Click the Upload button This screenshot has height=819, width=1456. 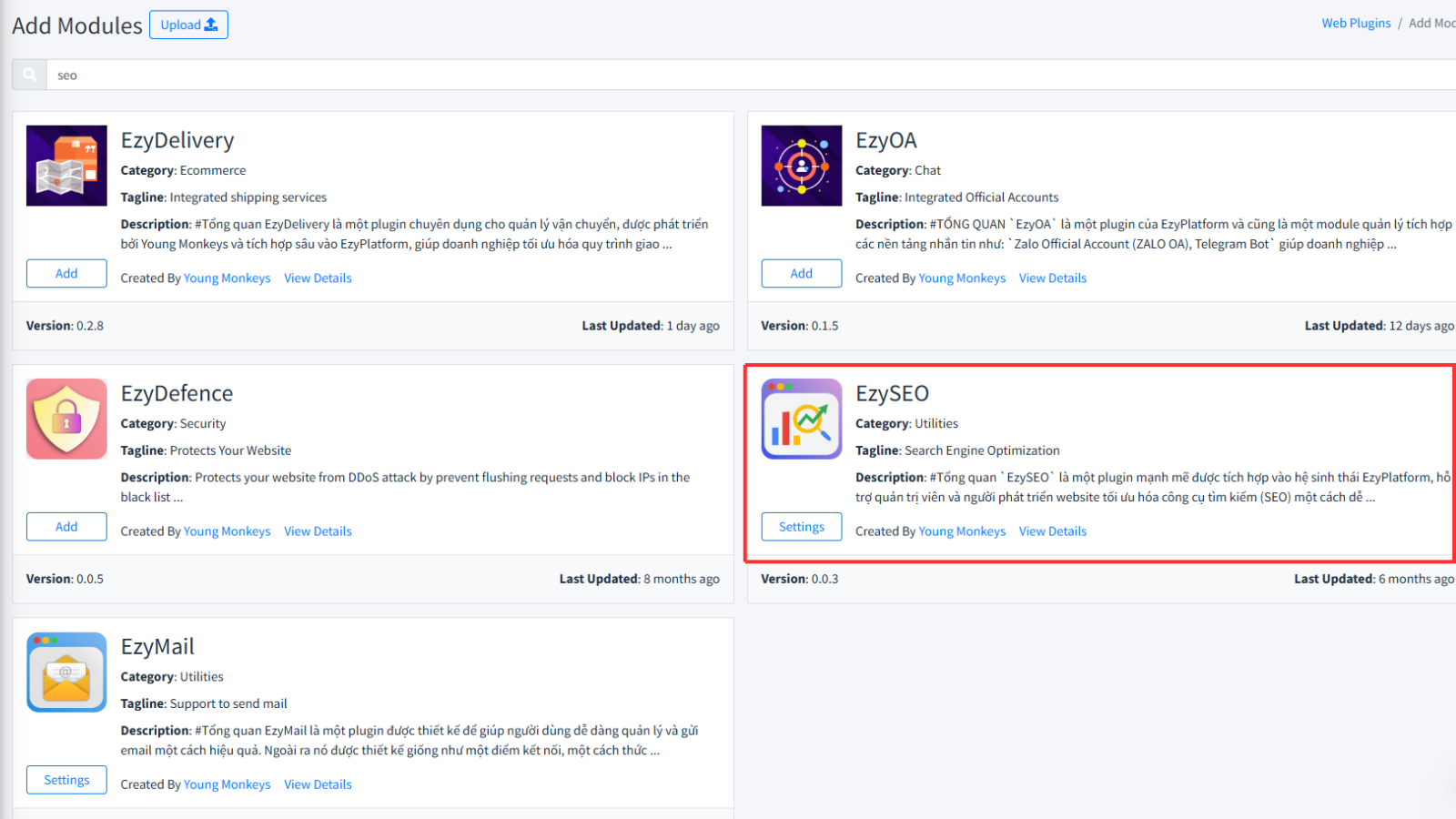pos(188,25)
